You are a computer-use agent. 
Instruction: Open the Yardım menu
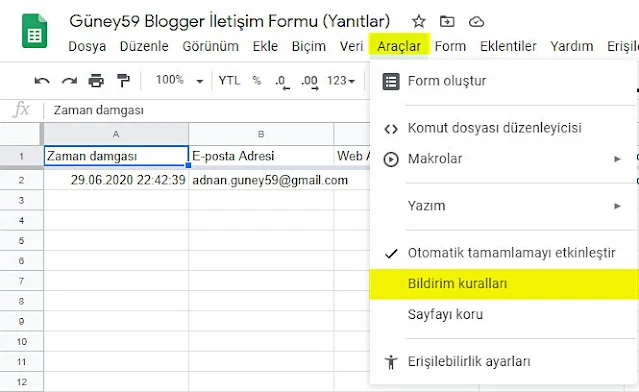pos(572,46)
